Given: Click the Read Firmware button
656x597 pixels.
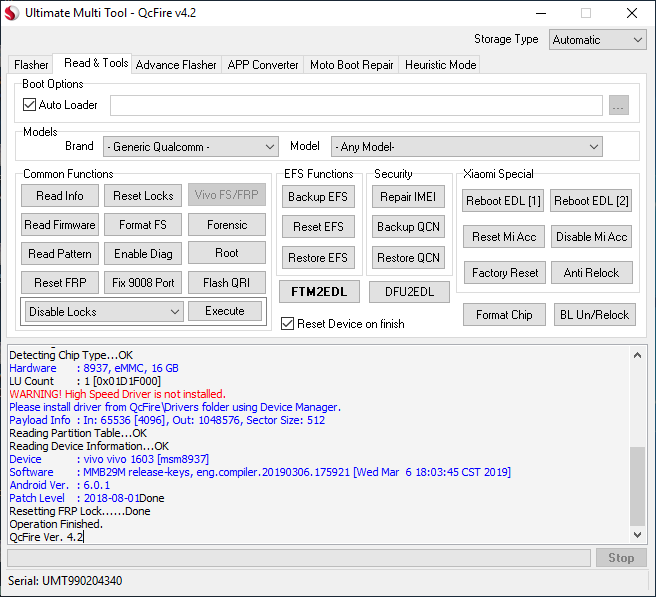Looking at the screenshot, I should point(60,225).
